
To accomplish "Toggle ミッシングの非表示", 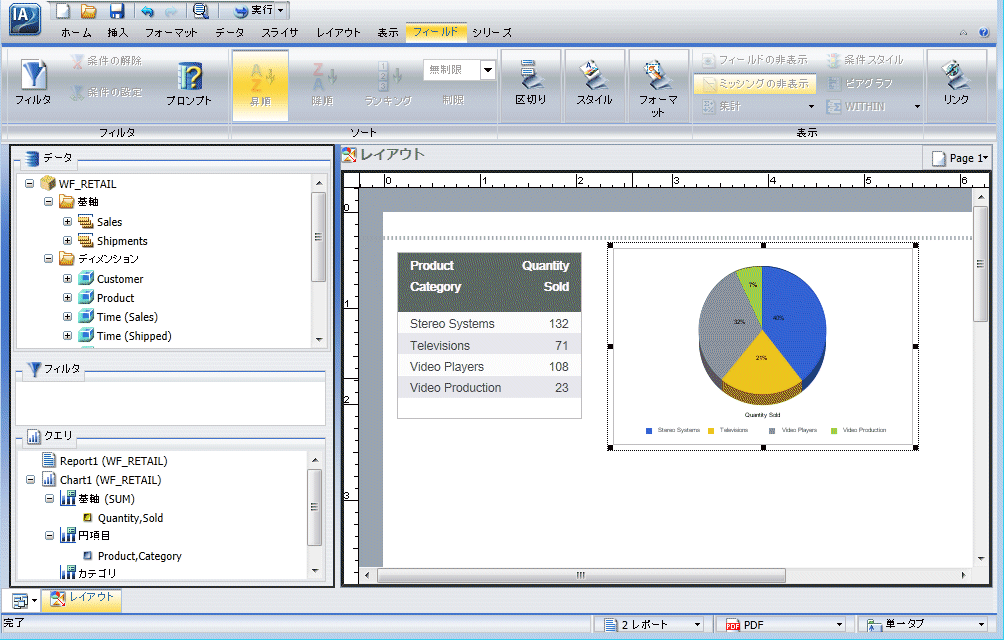I will pos(754,84).
